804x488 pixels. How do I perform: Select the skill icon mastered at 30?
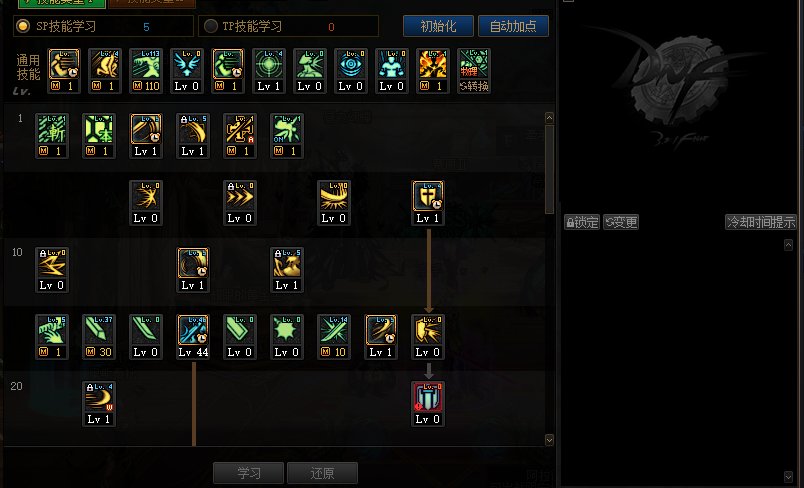[98, 337]
